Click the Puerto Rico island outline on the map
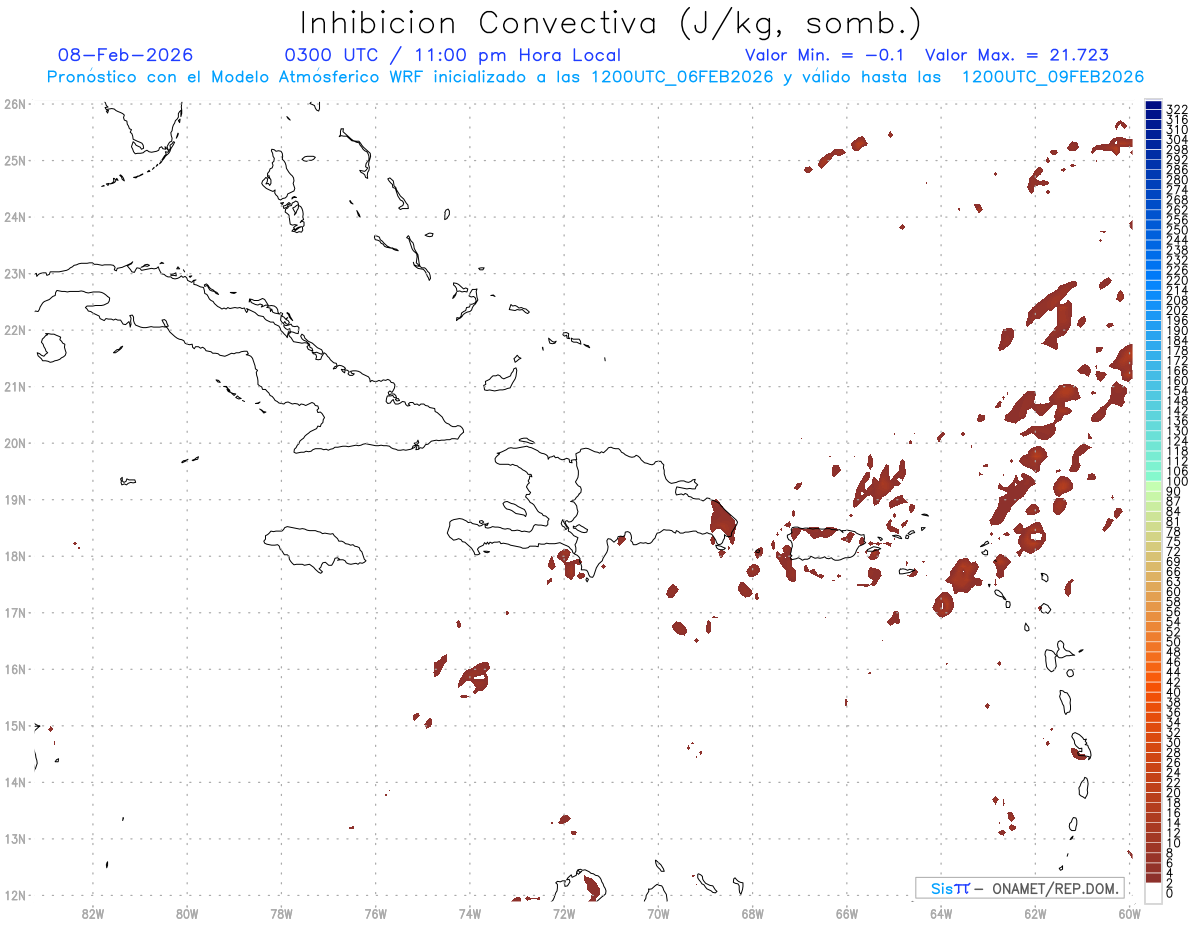Screen dimensions: 1200x927 825,546
